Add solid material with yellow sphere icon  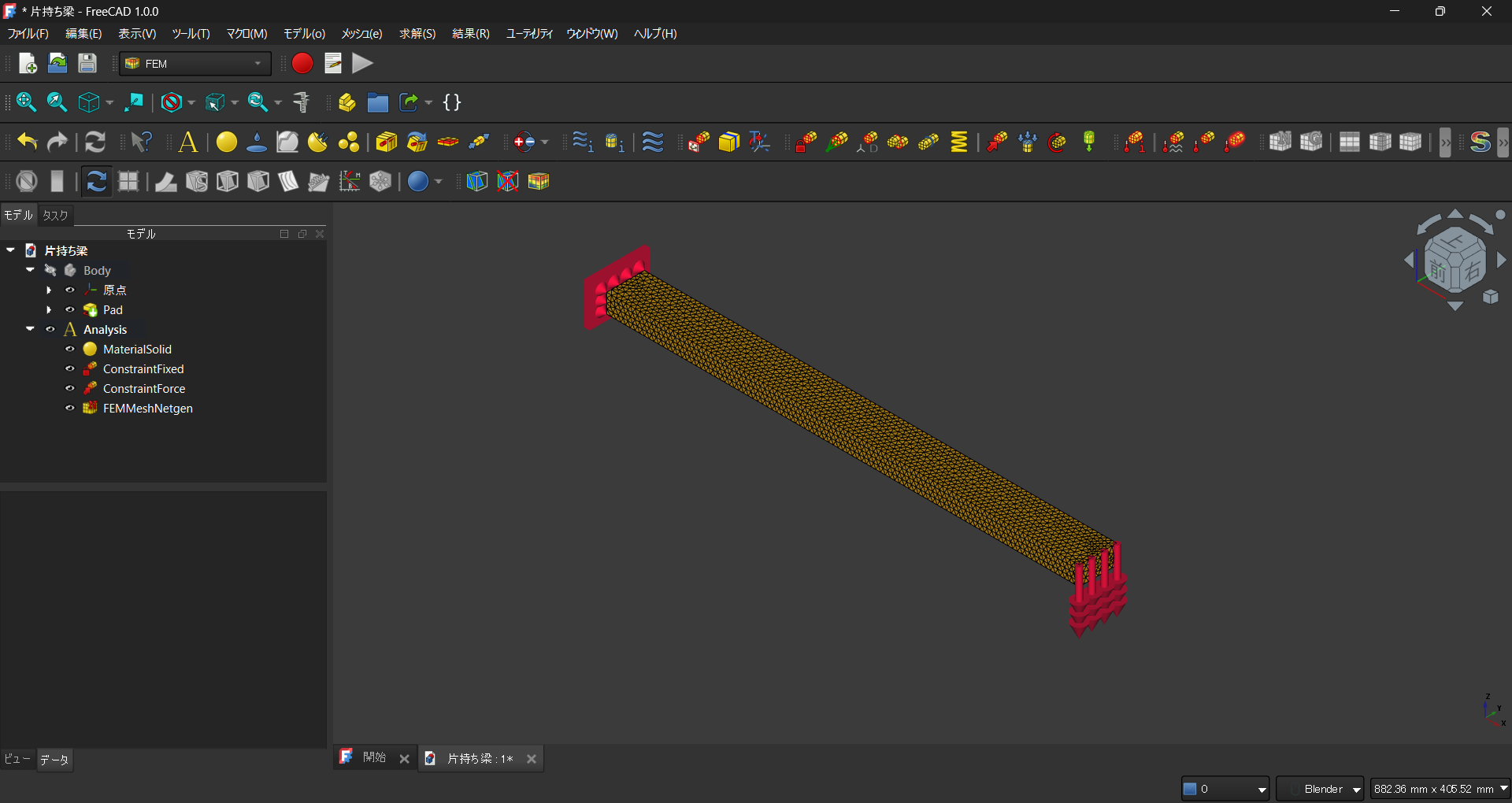tap(227, 142)
